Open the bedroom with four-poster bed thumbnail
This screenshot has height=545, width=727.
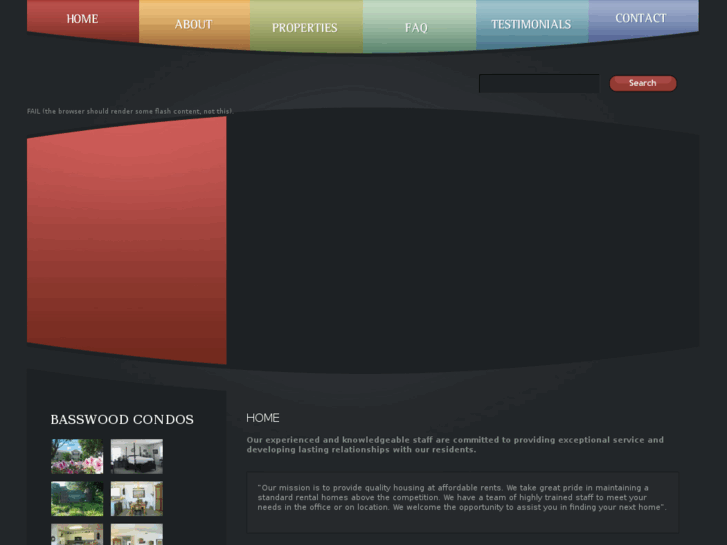tap(137, 456)
